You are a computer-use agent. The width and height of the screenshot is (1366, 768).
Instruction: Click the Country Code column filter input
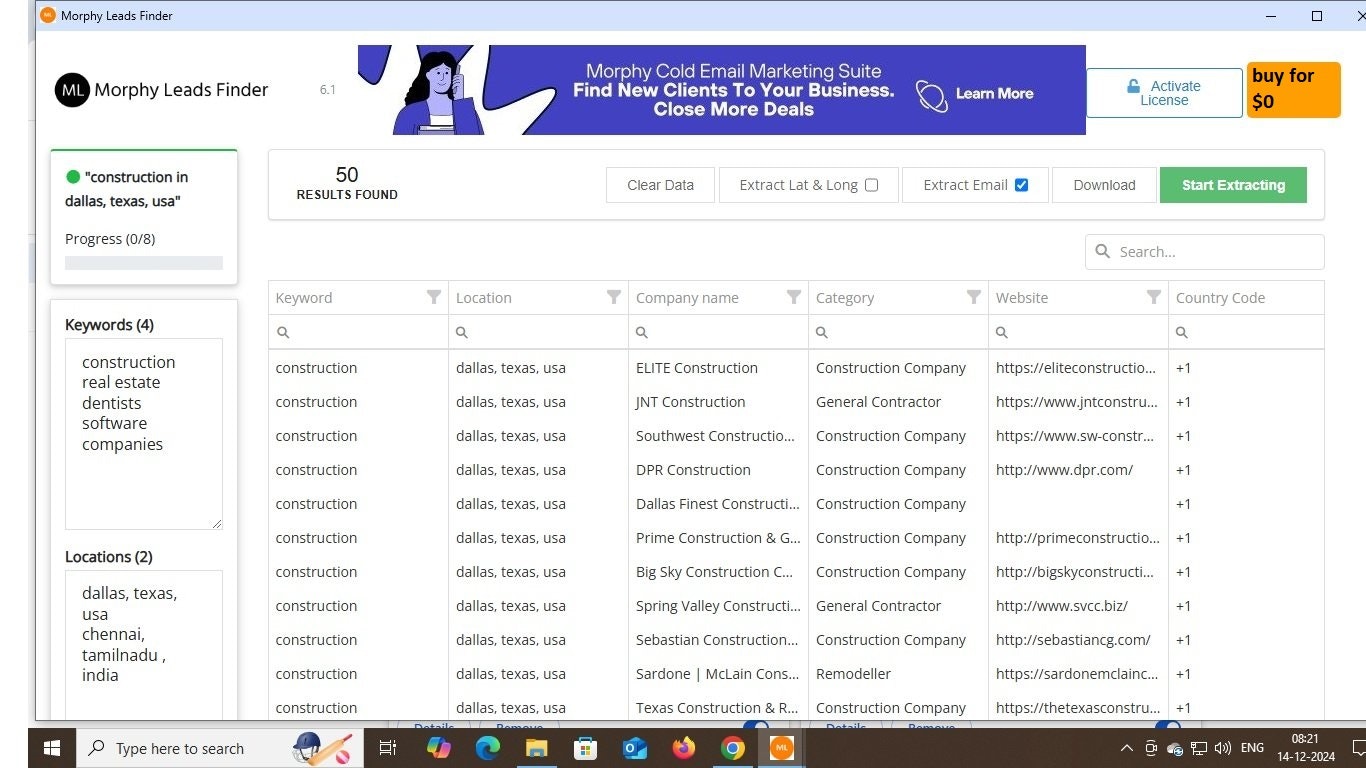click(1246, 332)
